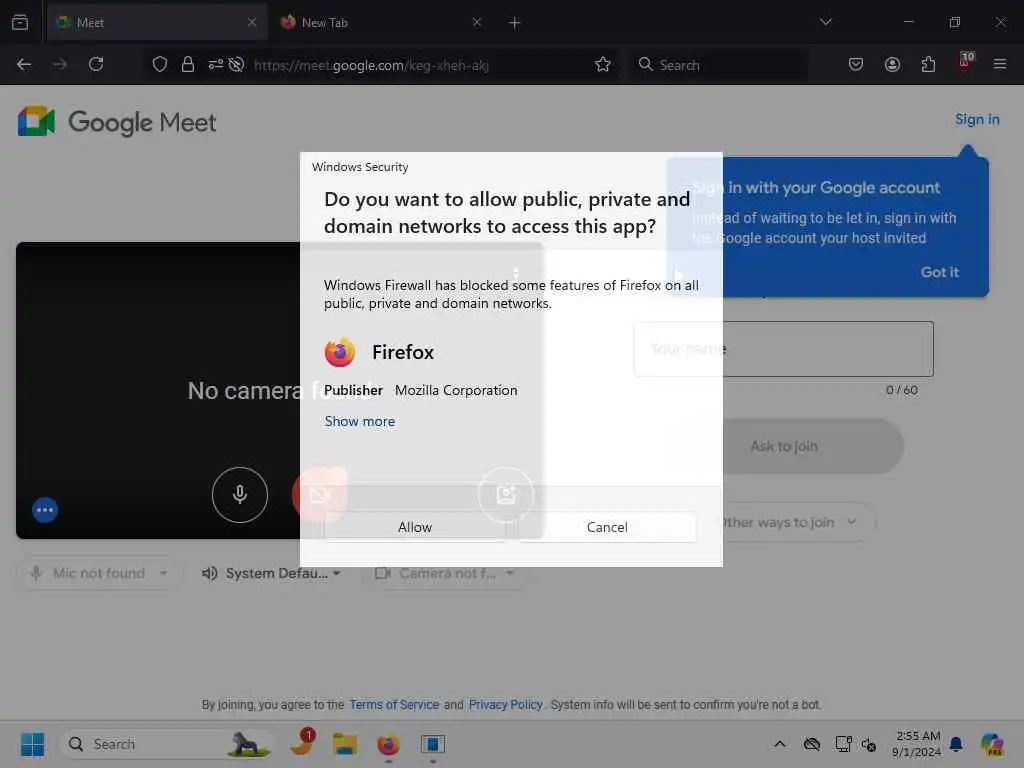The height and width of the screenshot is (768, 1024).
Task: Toggle the camera off button in preview
Action: (x=319, y=495)
